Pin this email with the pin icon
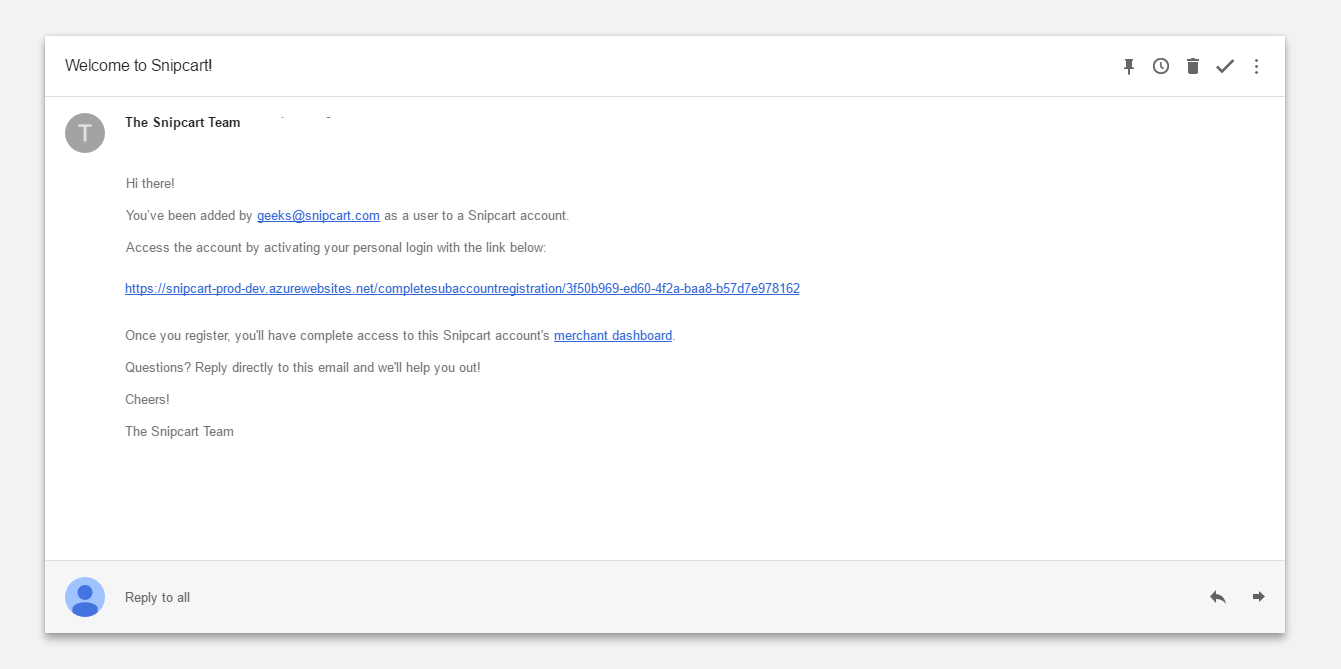The image size is (1341, 669). [1129, 66]
